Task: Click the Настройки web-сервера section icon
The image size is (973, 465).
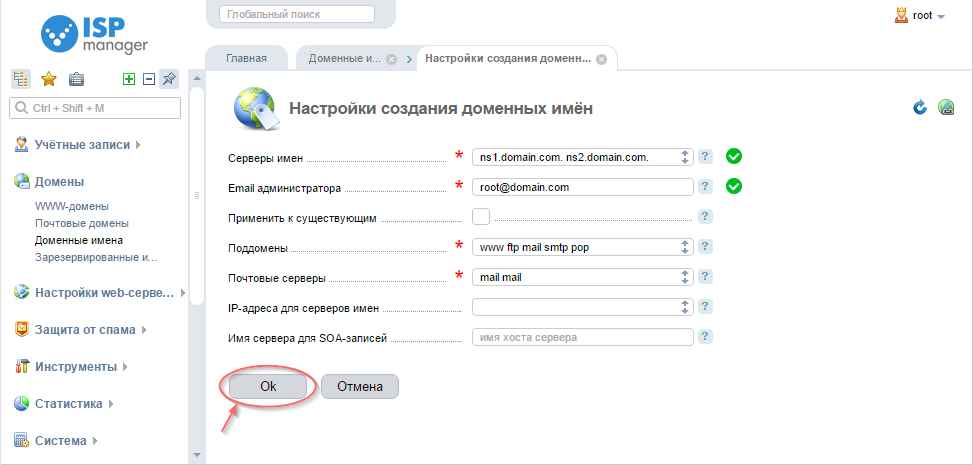Action: point(22,292)
